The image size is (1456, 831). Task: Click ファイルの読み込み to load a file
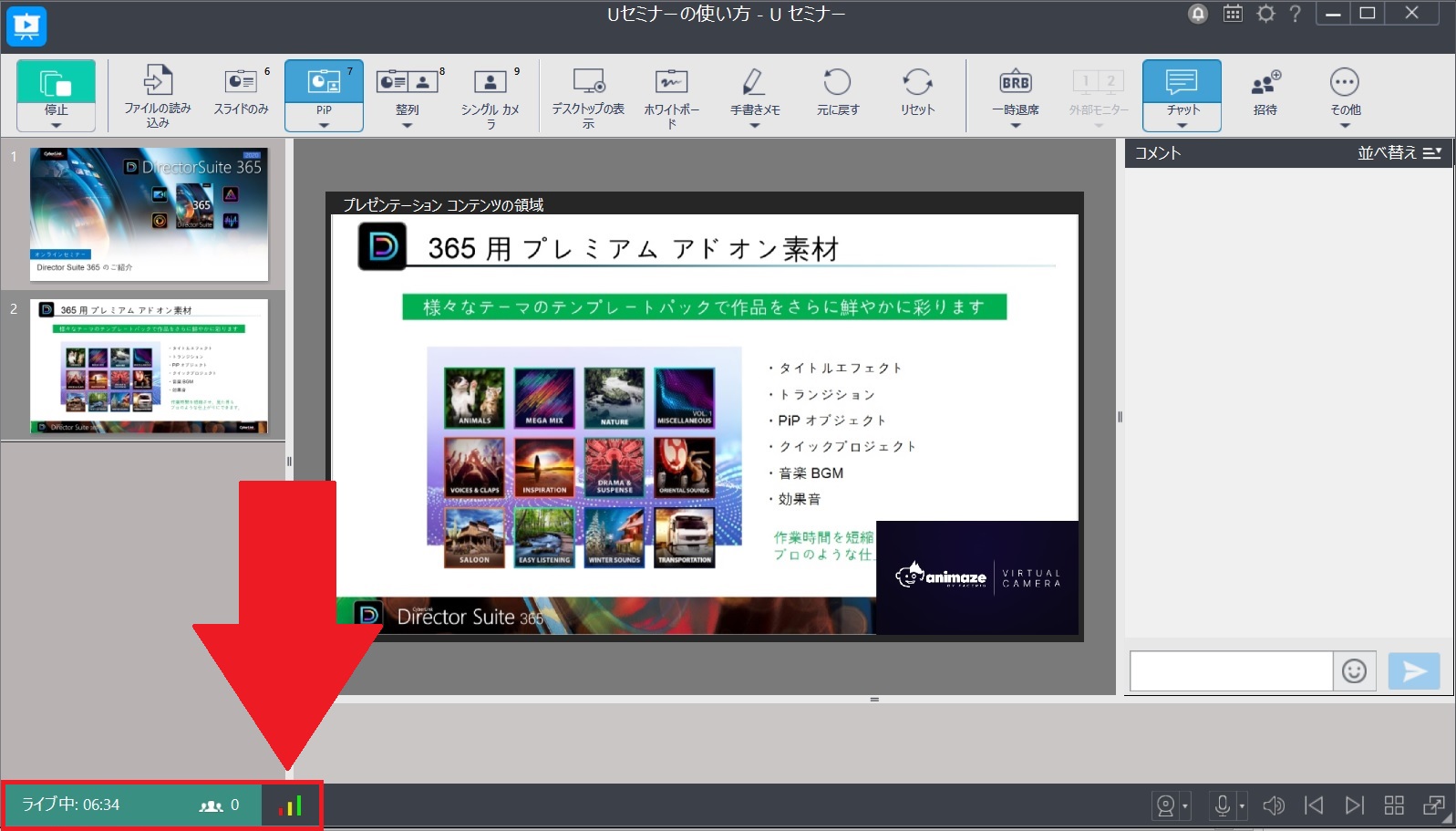coord(158,96)
